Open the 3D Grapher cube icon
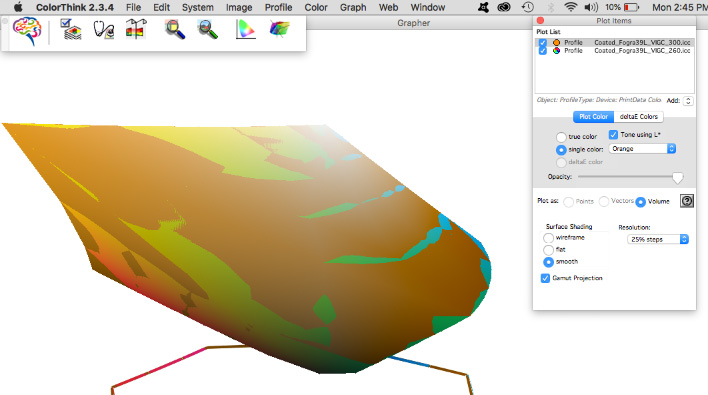 [x=279, y=29]
